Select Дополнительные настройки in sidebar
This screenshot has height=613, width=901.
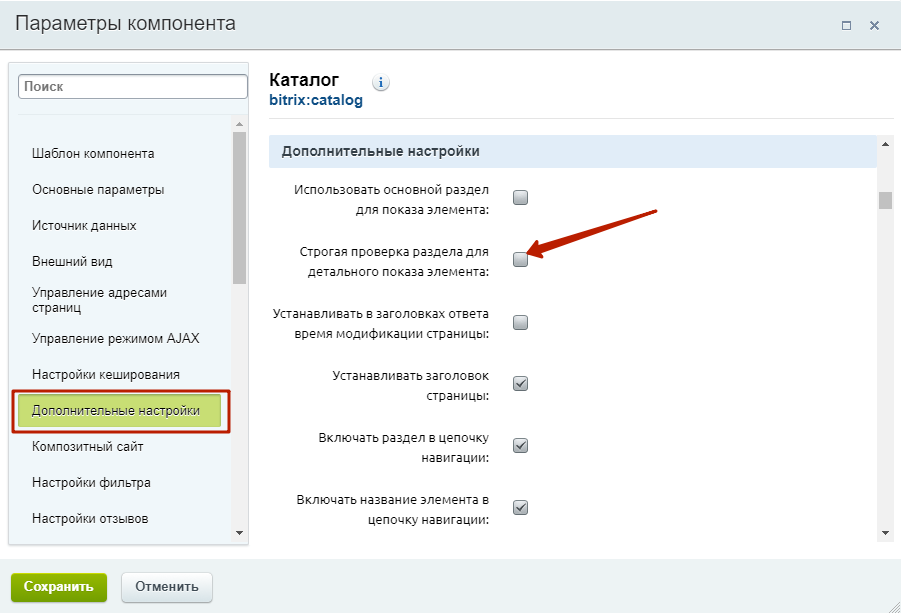tap(116, 411)
